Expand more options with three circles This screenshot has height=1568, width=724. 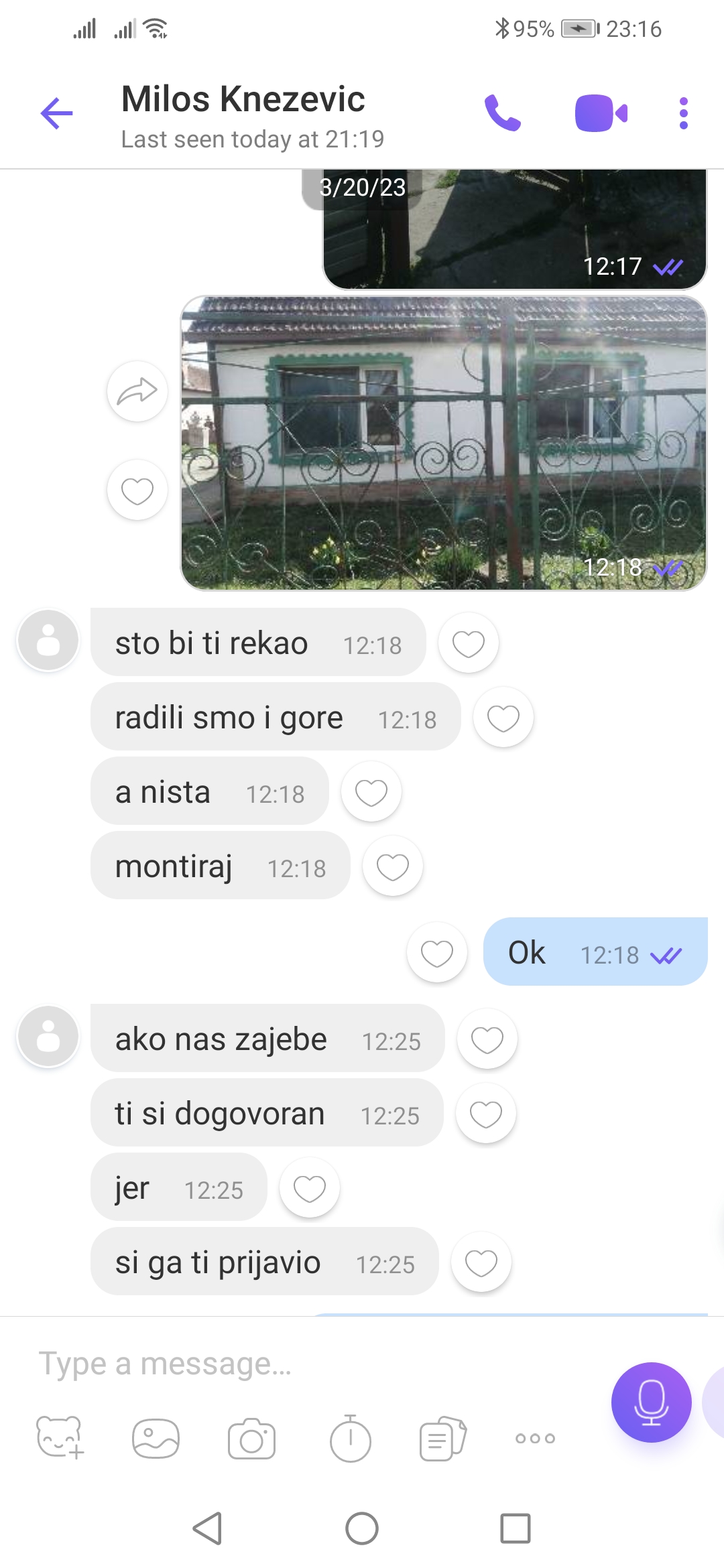point(535,1438)
